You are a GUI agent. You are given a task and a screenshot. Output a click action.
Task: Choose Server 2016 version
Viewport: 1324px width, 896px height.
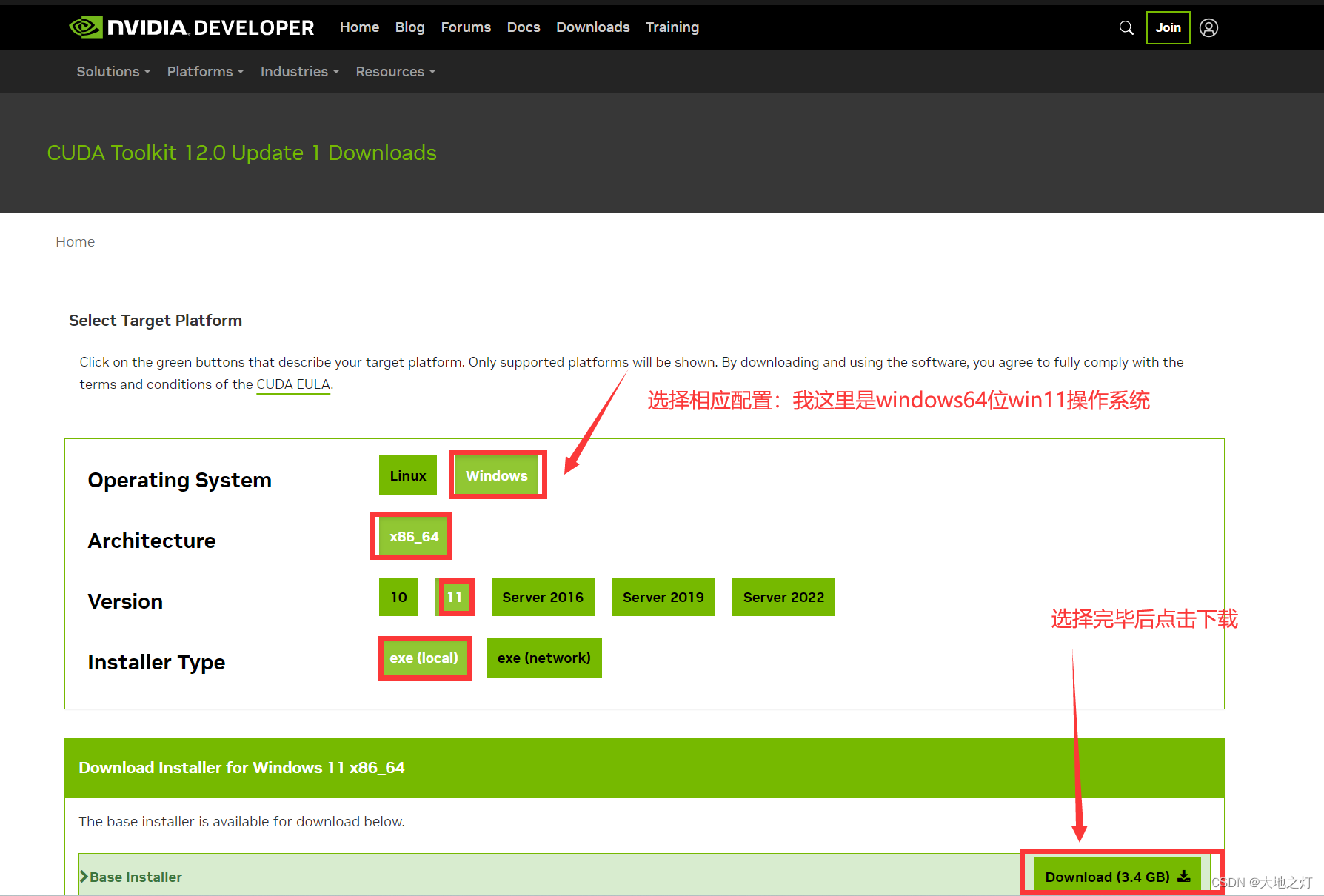[x=543, y=597]
